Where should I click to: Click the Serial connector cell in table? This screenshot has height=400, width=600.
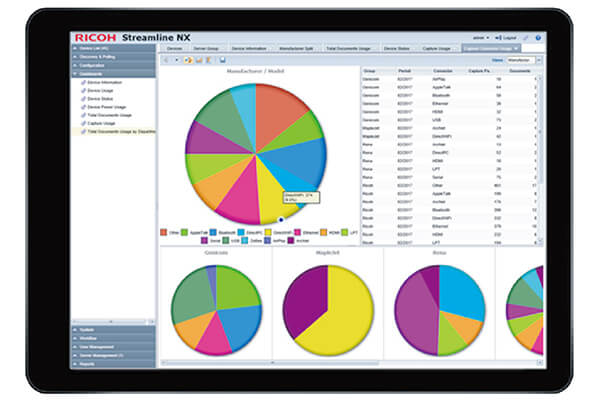(x=438, y=177)
